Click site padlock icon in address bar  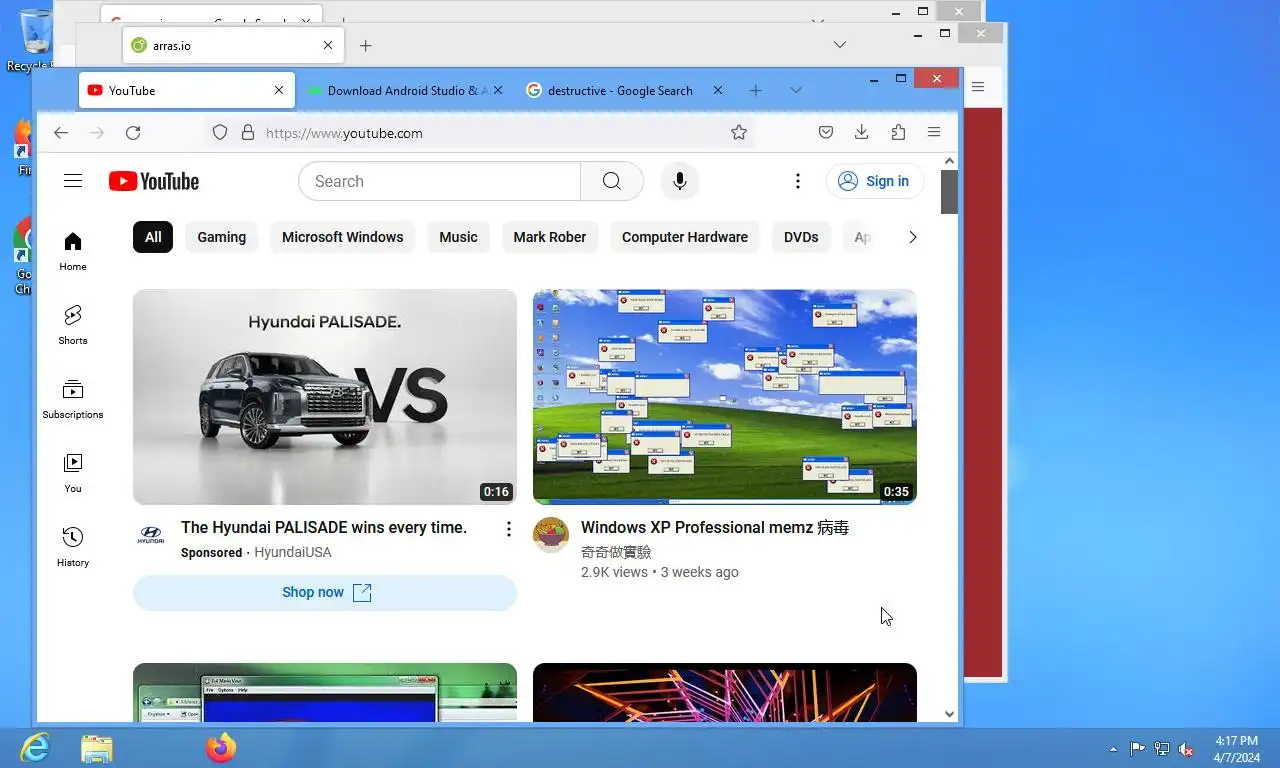(248, 133)
